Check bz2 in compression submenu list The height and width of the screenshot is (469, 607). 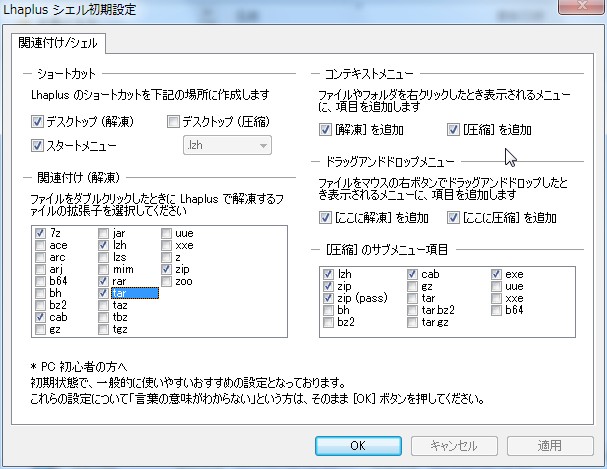click(x=328, y=322)
